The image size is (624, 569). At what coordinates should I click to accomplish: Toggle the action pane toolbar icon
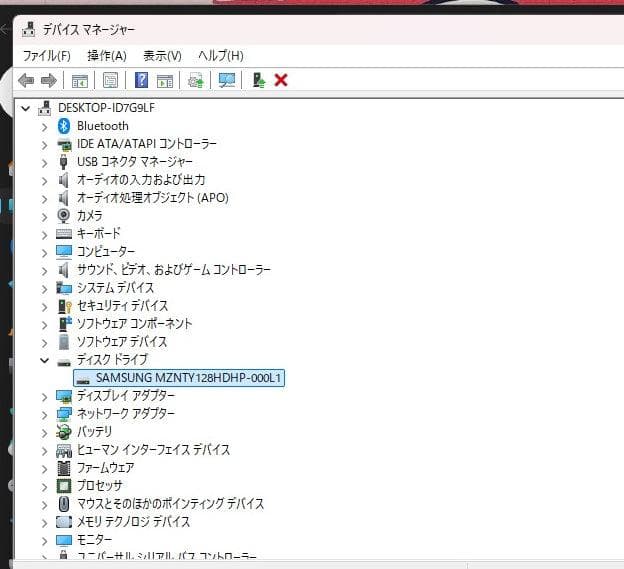coord(165,81)
